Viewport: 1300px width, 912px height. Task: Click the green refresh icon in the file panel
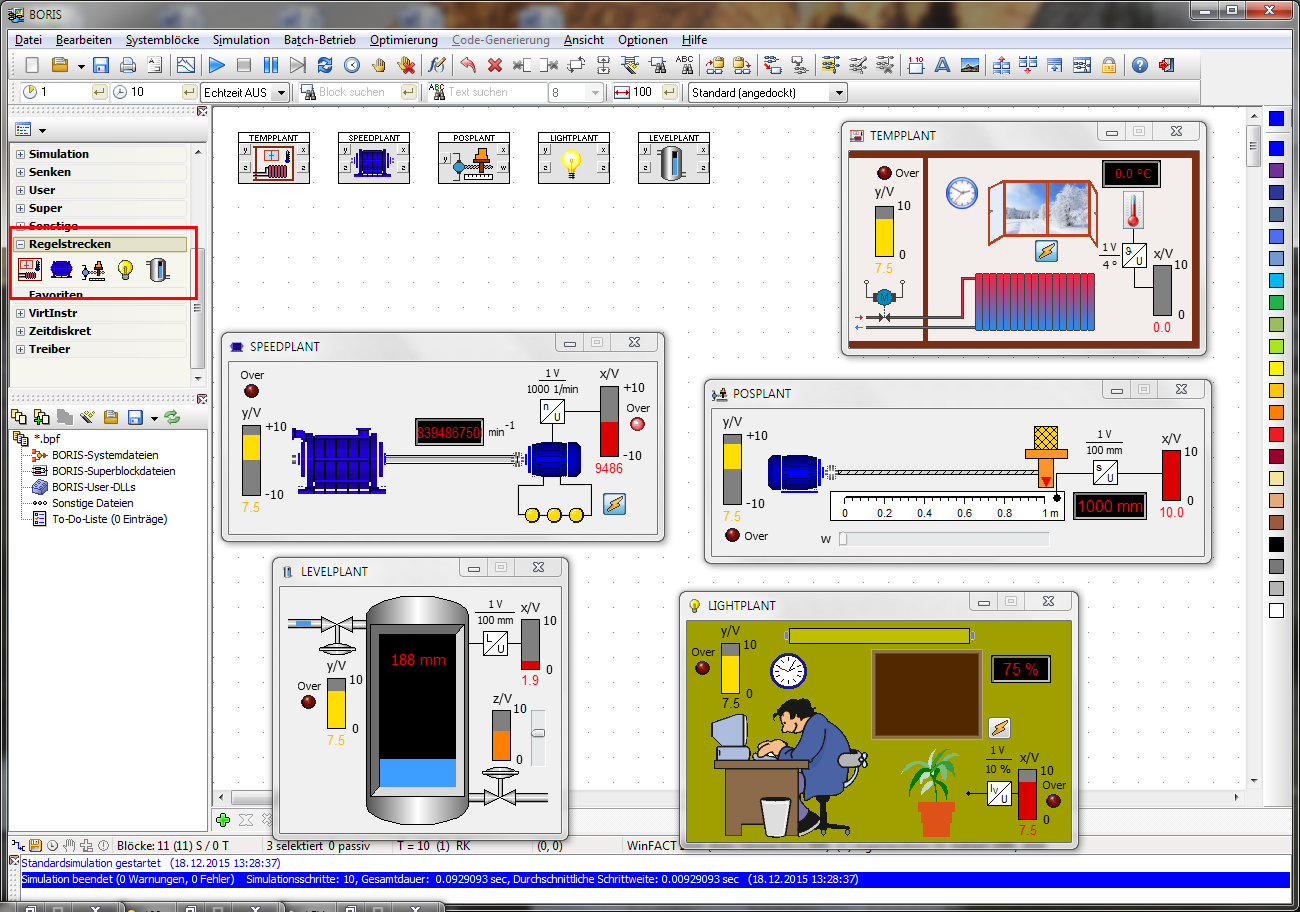pyautogui.click(x=172, y=417)
